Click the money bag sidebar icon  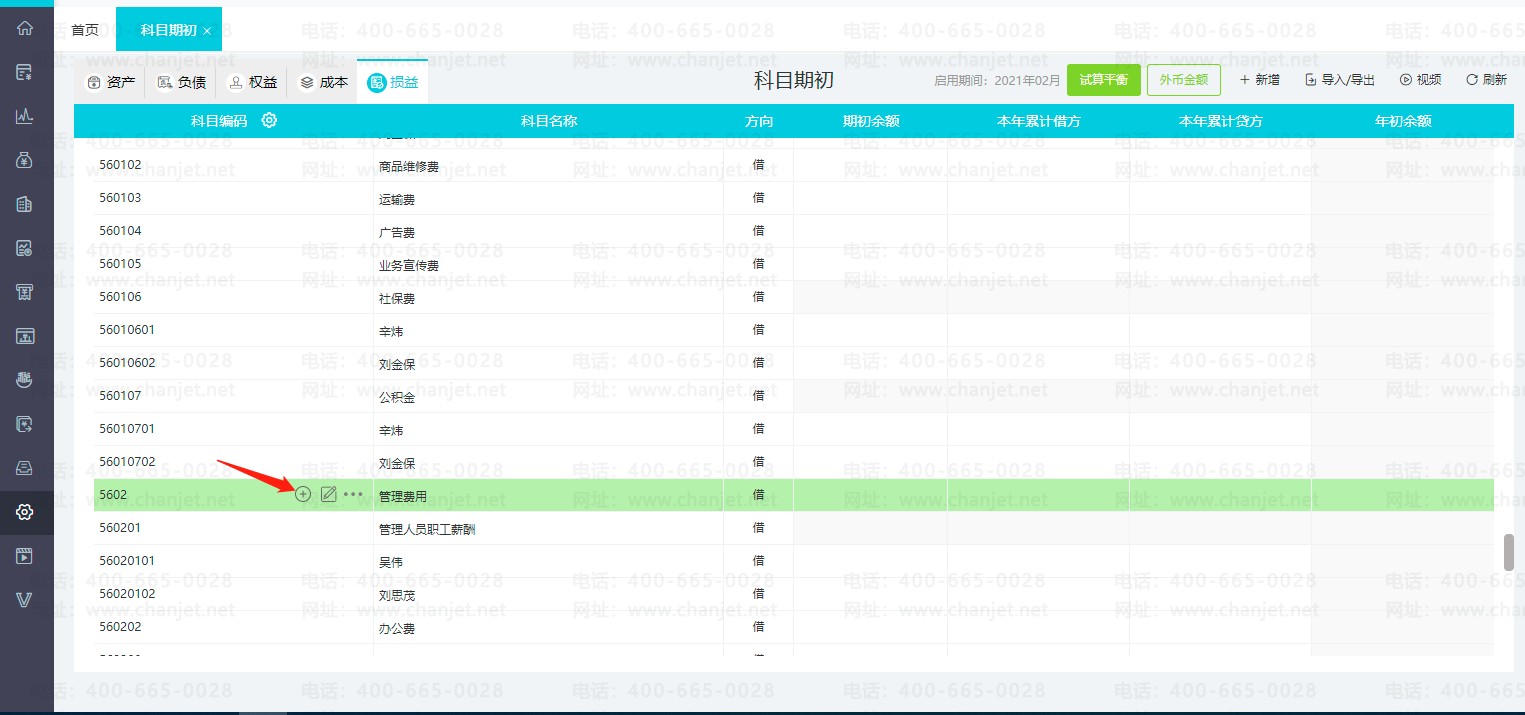[x=25, y=160]
